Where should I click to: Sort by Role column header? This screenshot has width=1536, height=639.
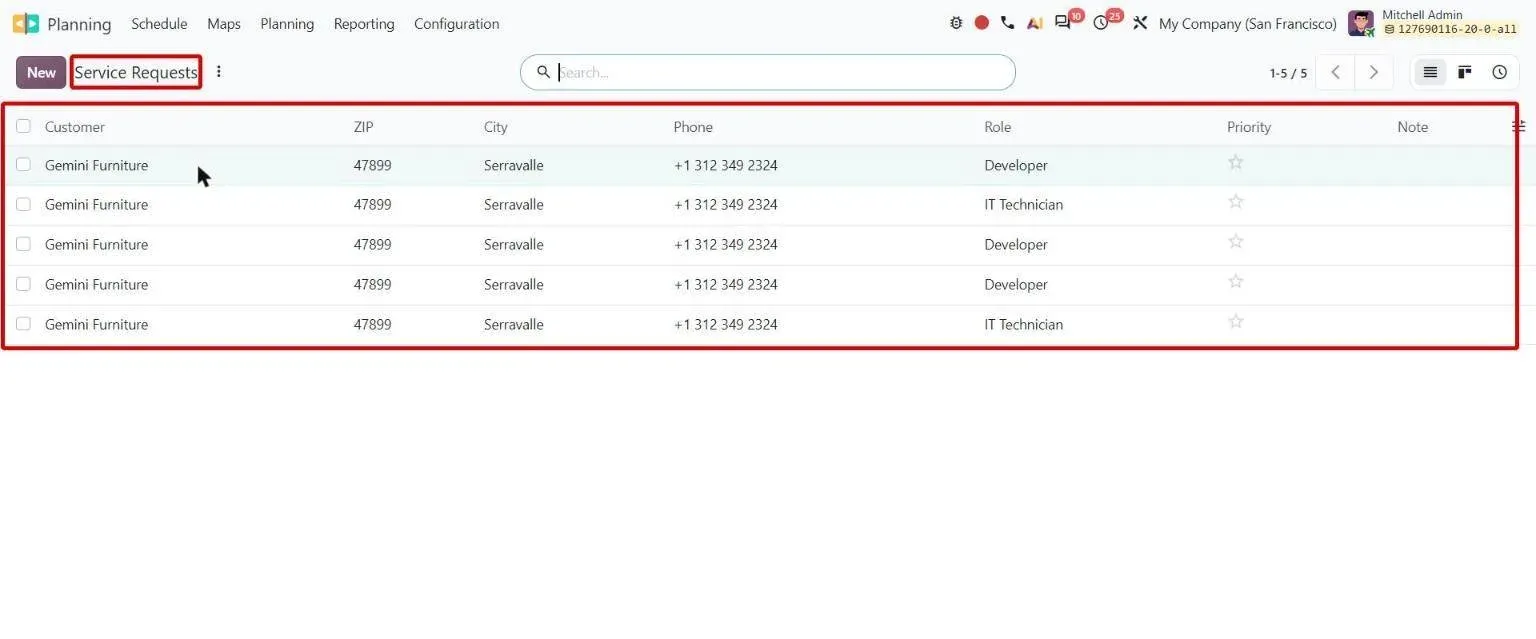pyautogui.click(x=998, y=127)
